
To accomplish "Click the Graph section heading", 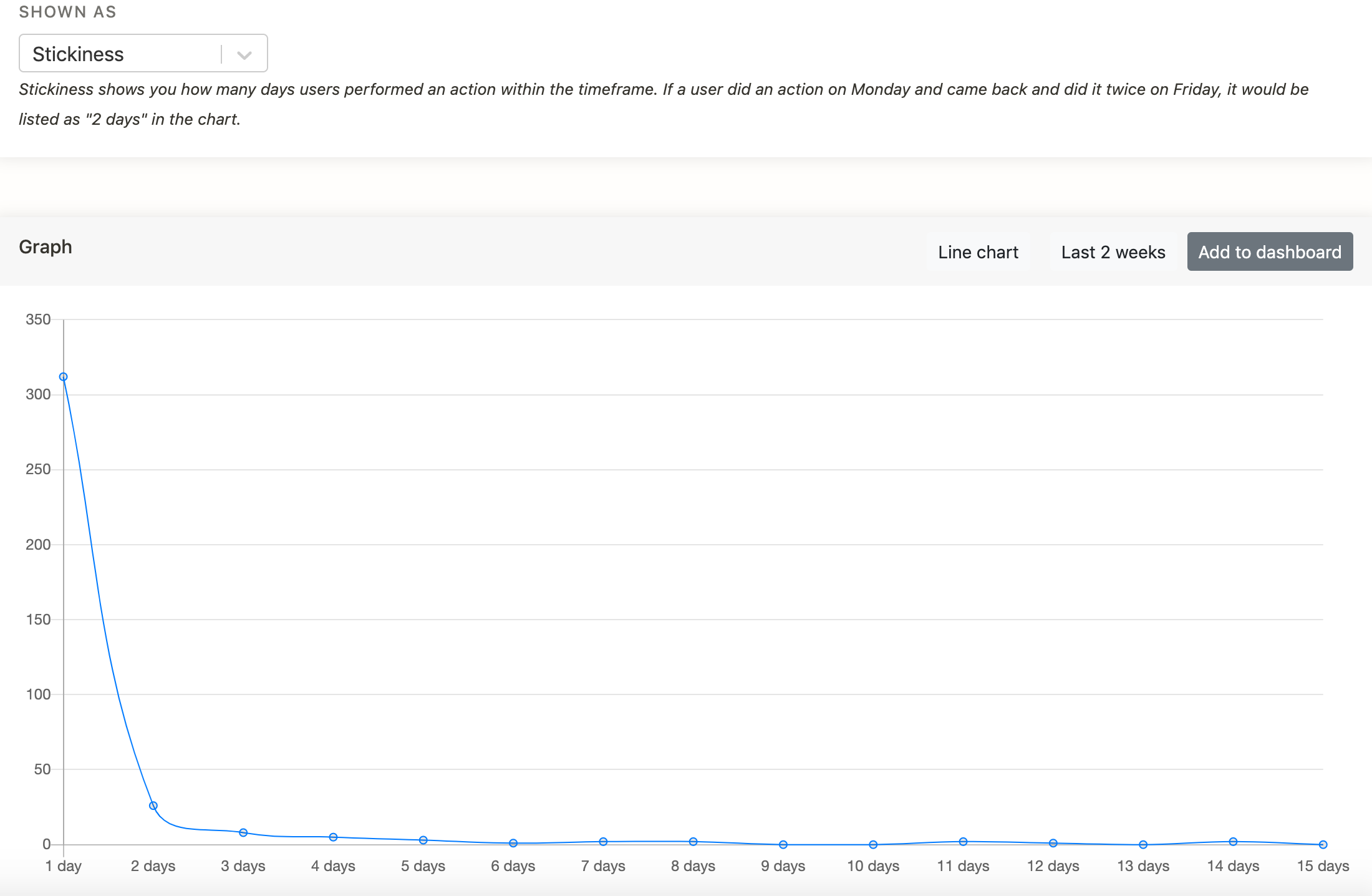I will tap(46, 247).
